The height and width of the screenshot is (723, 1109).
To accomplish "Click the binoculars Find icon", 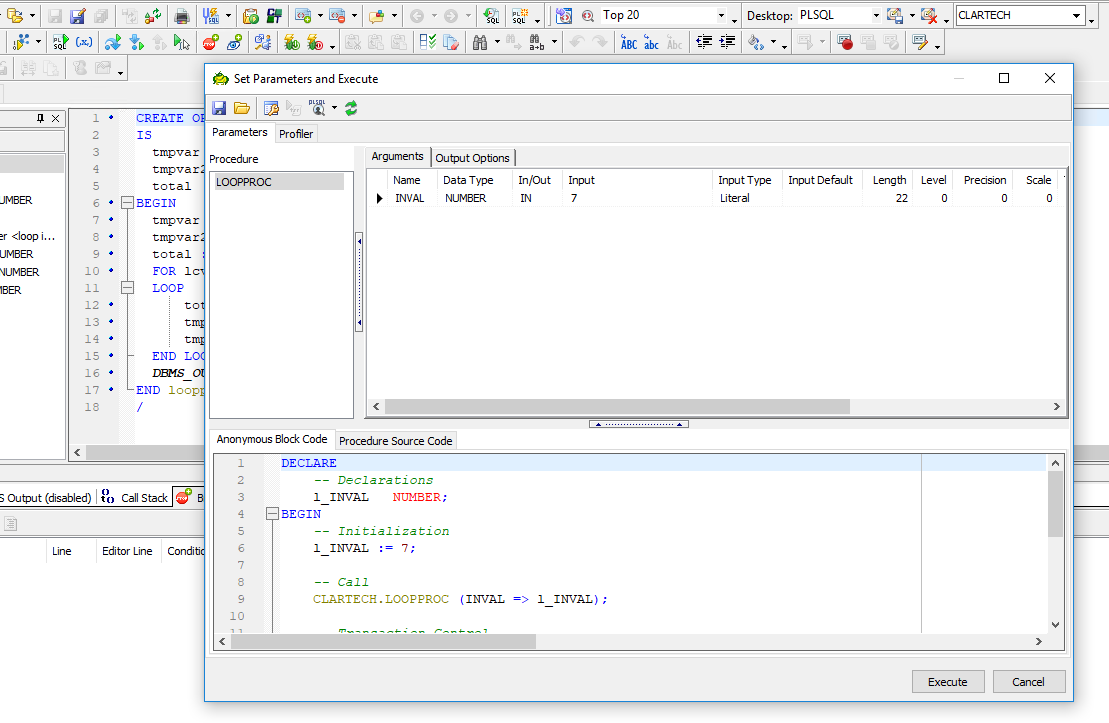I will point(480,43).
